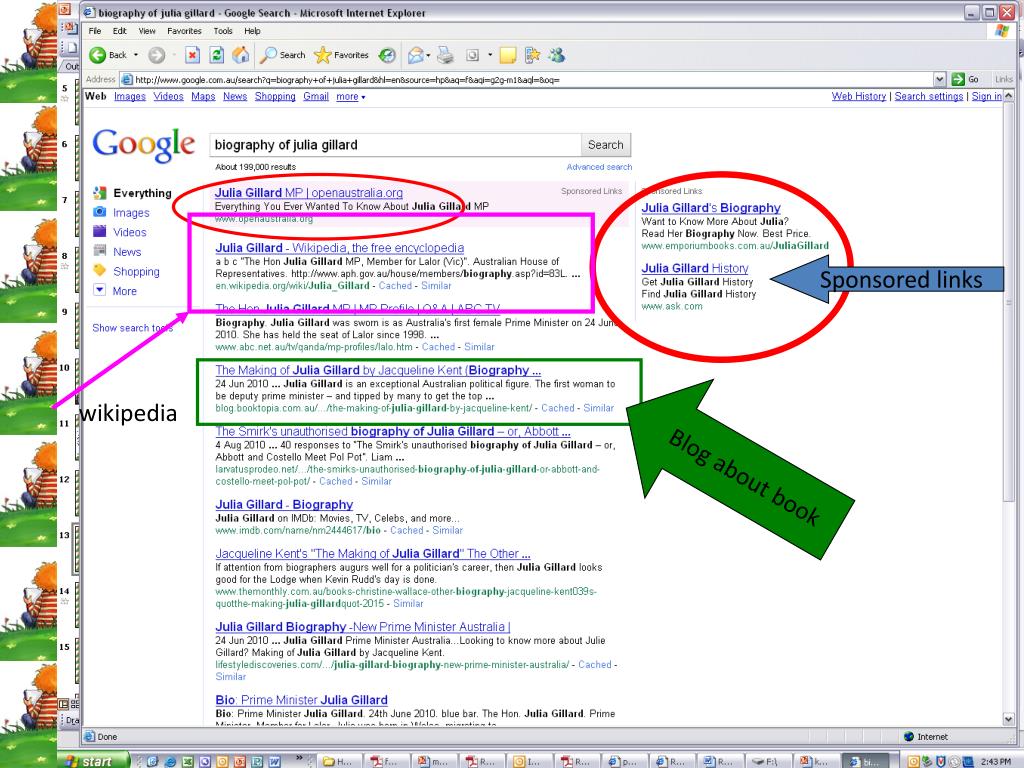Open 'The Making of Julia Gillard by Jacqueline Kent' result
Screen dimensions: 1024x768
(x=377, y=370)
